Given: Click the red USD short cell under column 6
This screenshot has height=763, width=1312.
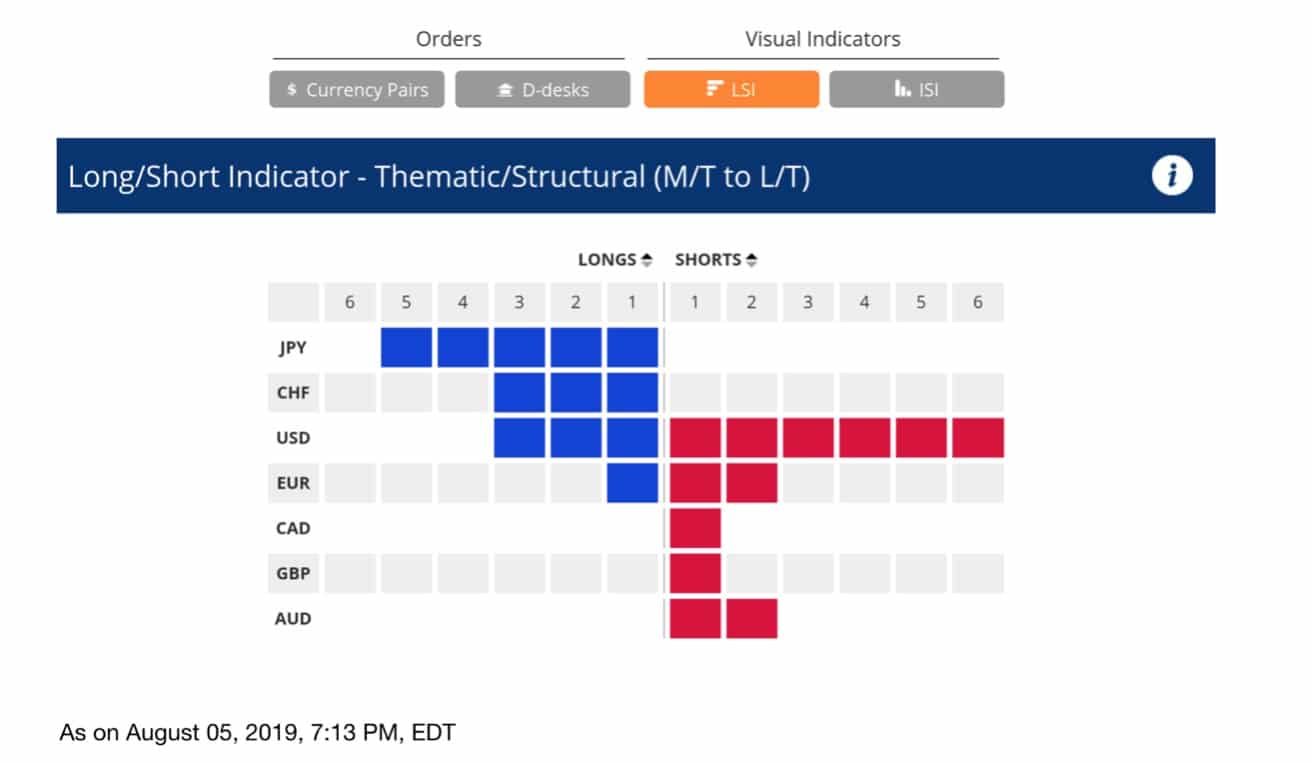Looking at the screenshot, I should [x=978, y=438].
